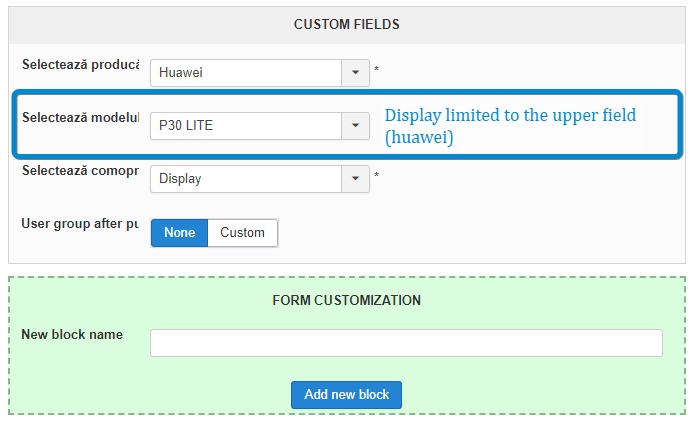Viewport: 693px width, 429px height.
Task: Click the "Selectează comopr" field label
Action: click(80, 170)
